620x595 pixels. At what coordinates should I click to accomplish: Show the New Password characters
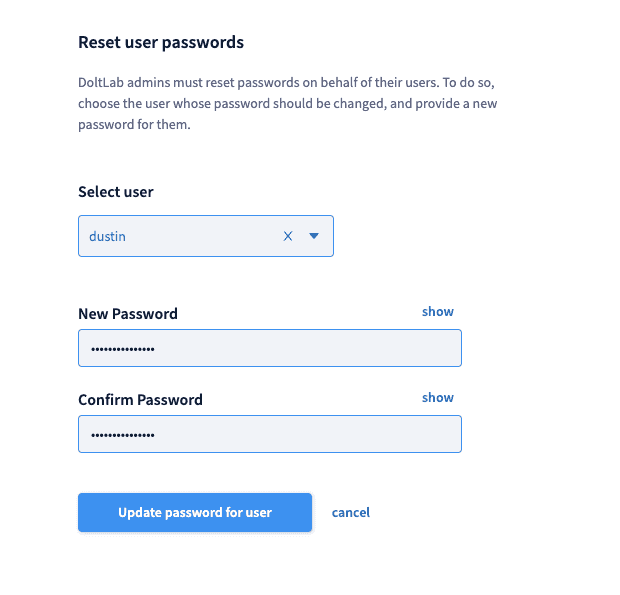coord(438,312)
